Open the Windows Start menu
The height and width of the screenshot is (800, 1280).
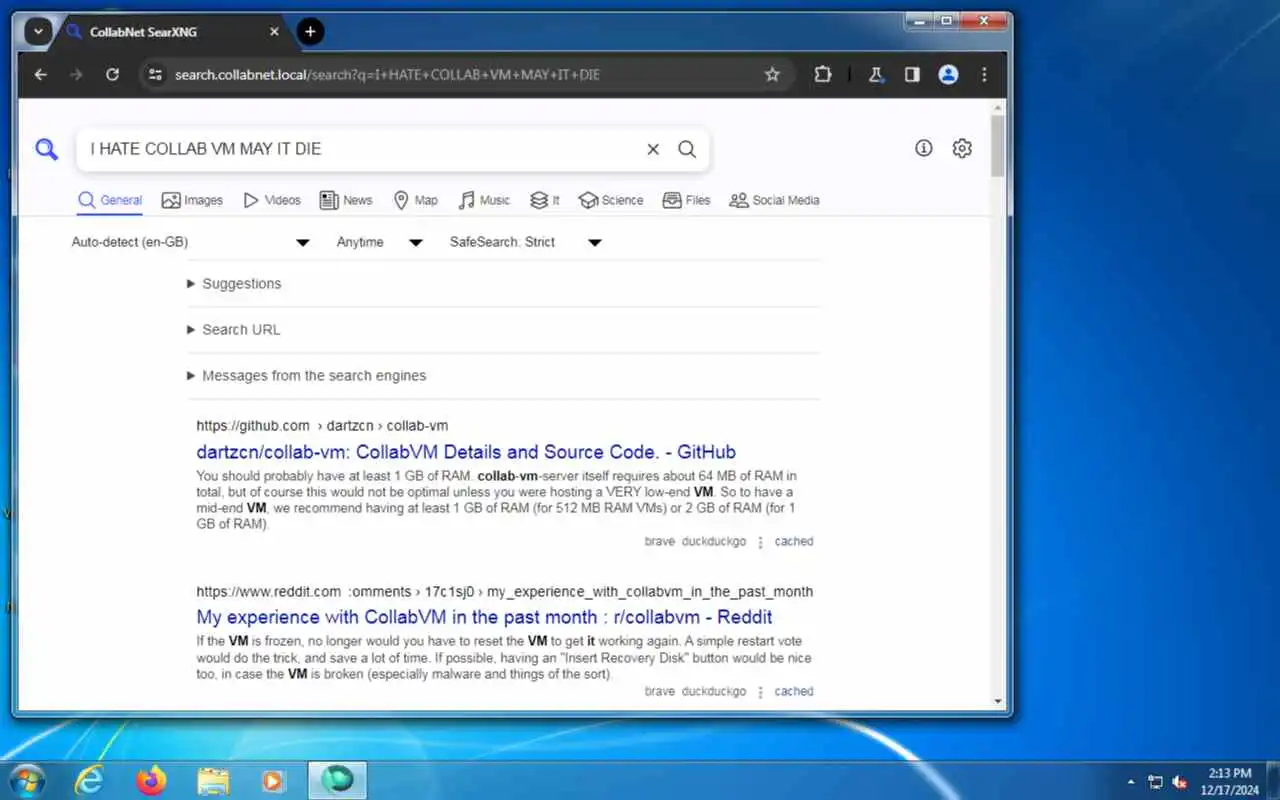pos(26,780)
